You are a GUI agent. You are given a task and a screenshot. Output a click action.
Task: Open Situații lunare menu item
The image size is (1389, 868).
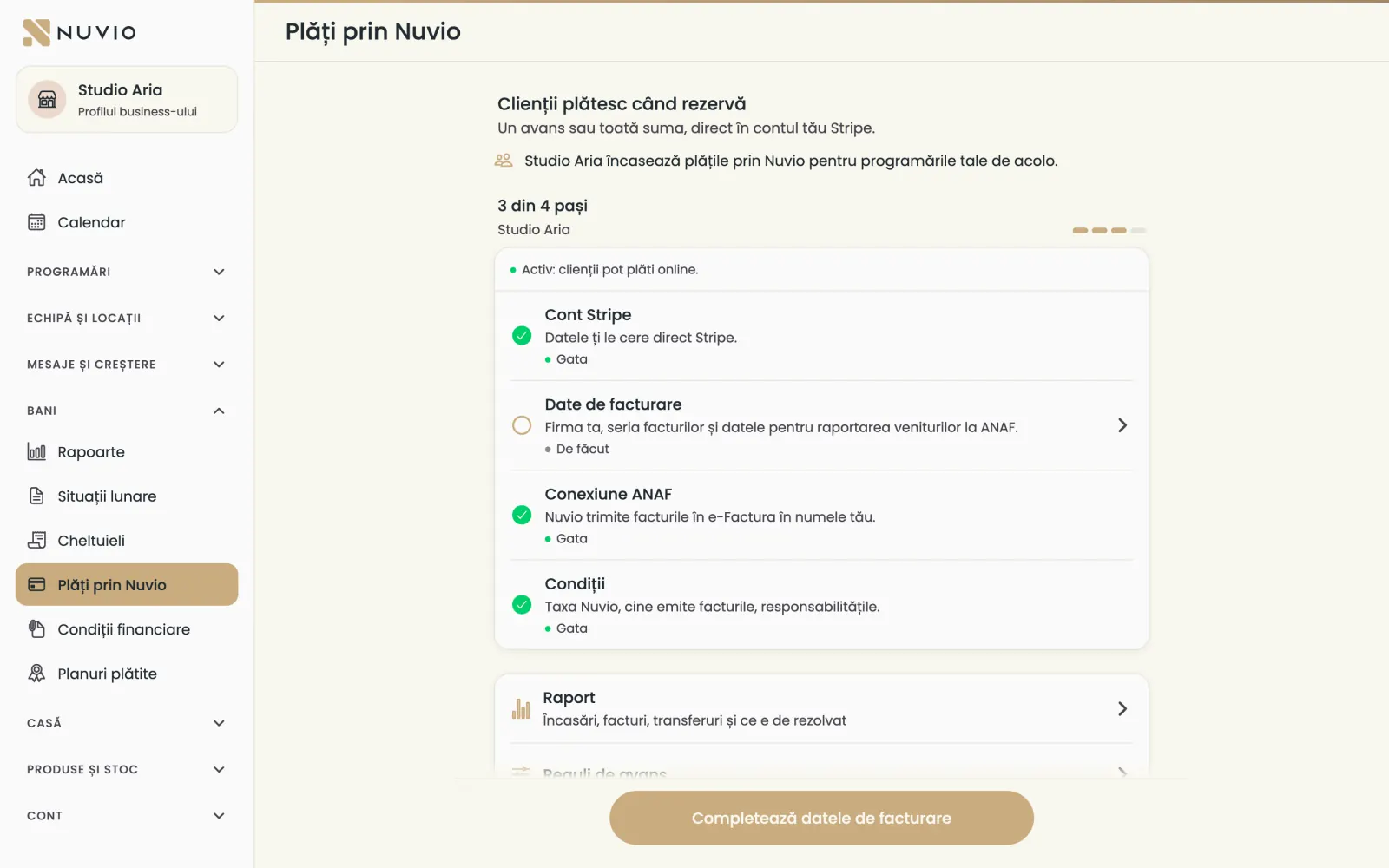[x=127, y=496]
